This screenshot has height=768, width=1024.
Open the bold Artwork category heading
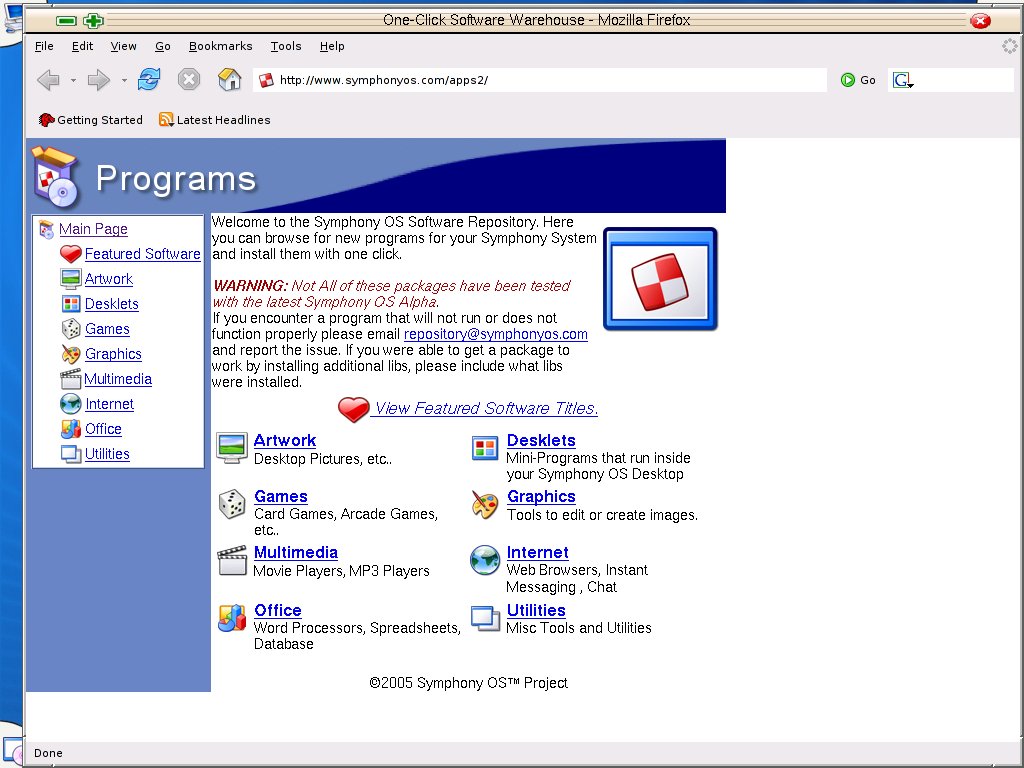pos(285,441)
